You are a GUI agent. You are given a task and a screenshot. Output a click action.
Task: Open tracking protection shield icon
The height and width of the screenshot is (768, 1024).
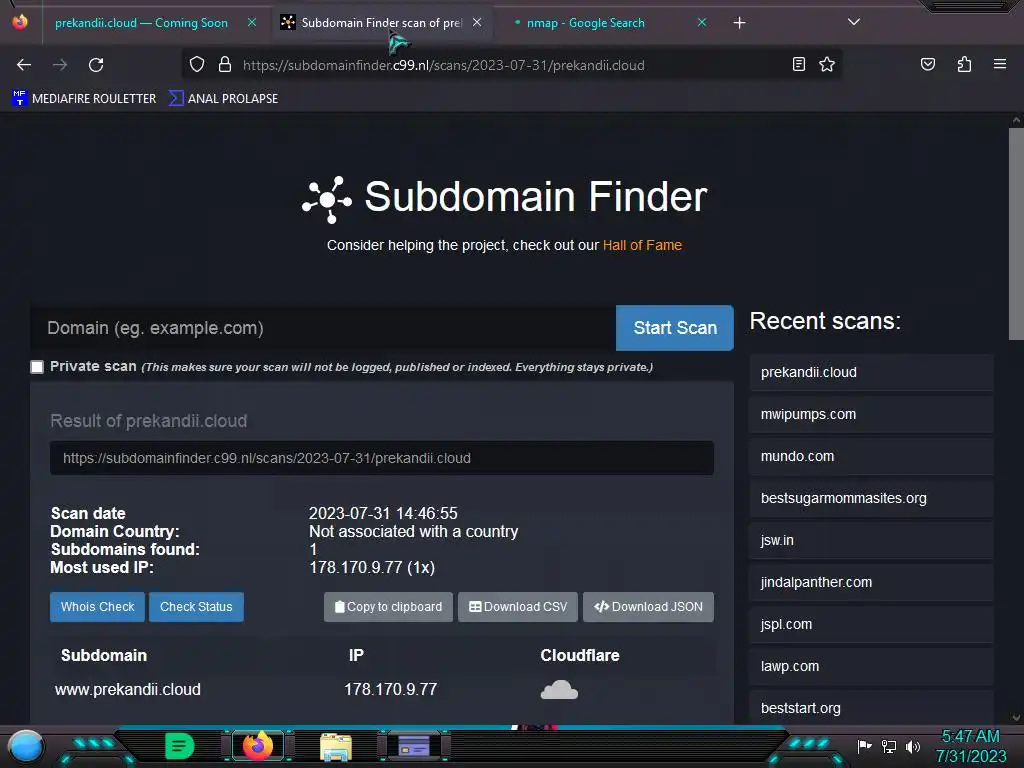tap(197, 65)
